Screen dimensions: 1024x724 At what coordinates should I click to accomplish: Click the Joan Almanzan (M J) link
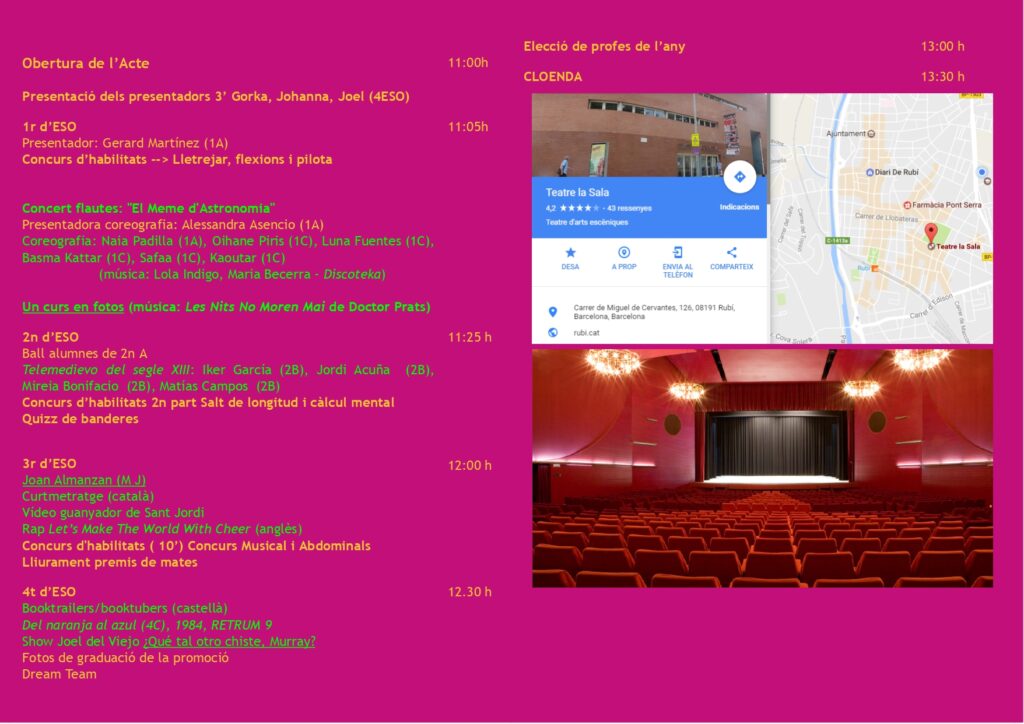[84, 480]
